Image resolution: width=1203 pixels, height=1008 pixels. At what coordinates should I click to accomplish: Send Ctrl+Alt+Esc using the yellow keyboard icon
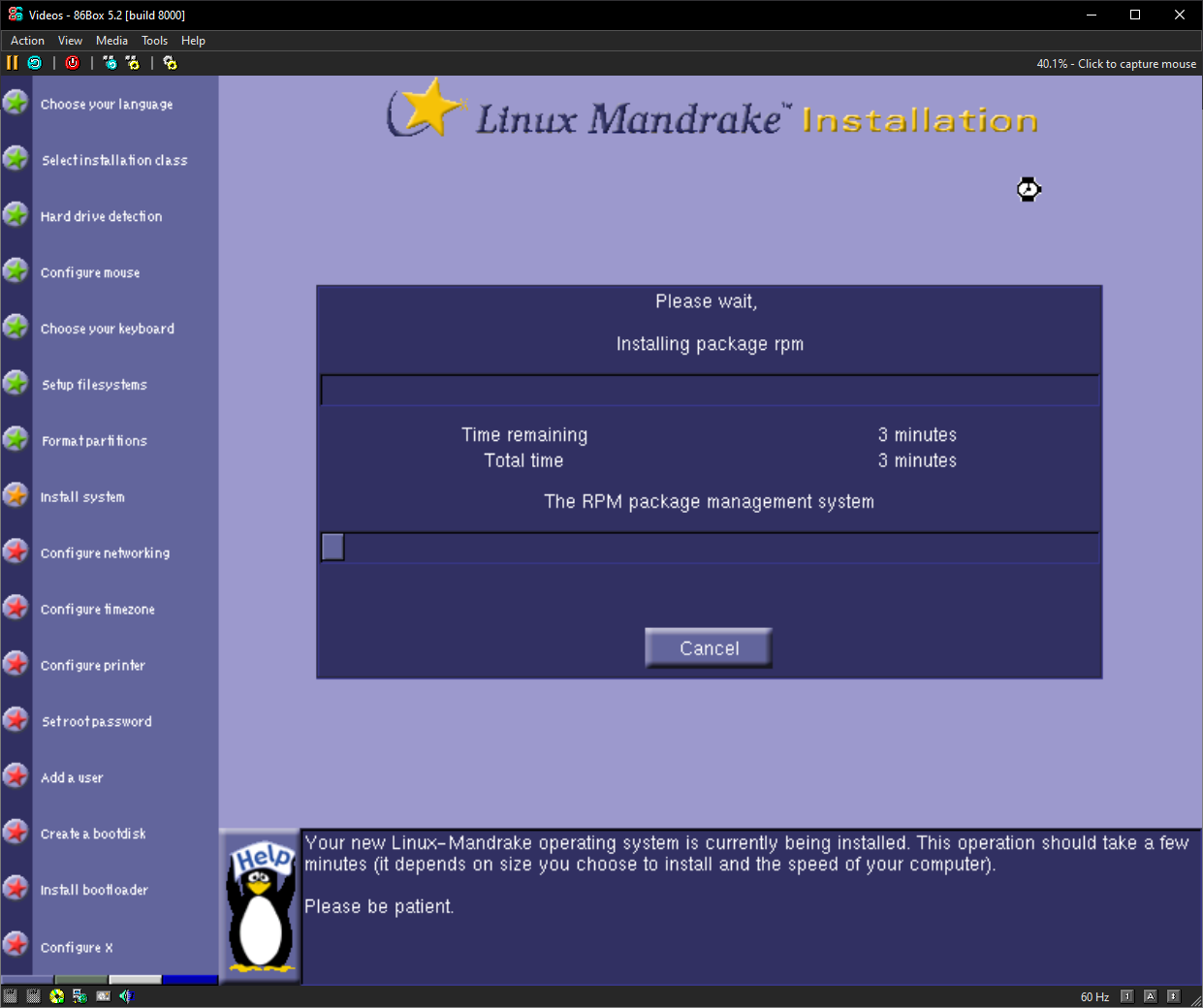[x=132, y=63]
